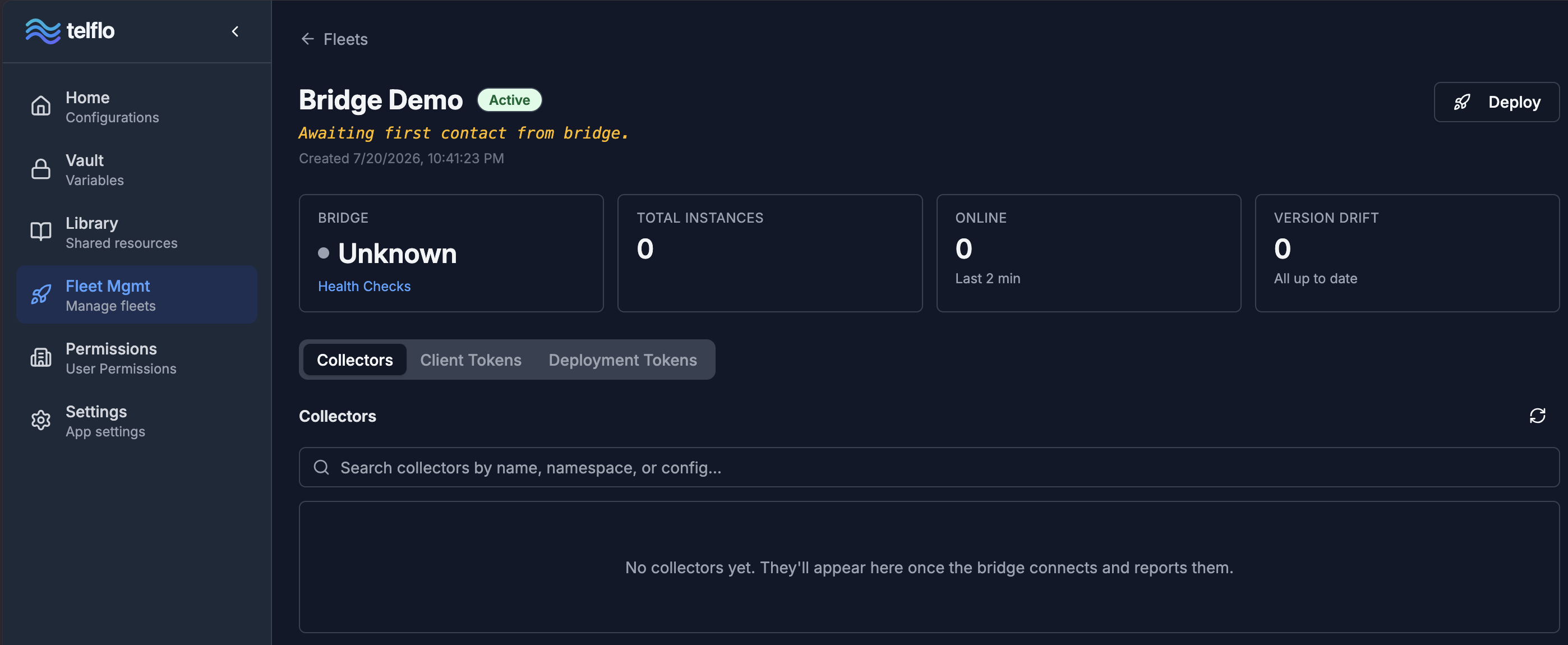Click the Vault lock icon
This screenshot has height=645, width=1568.
point(41,169)
